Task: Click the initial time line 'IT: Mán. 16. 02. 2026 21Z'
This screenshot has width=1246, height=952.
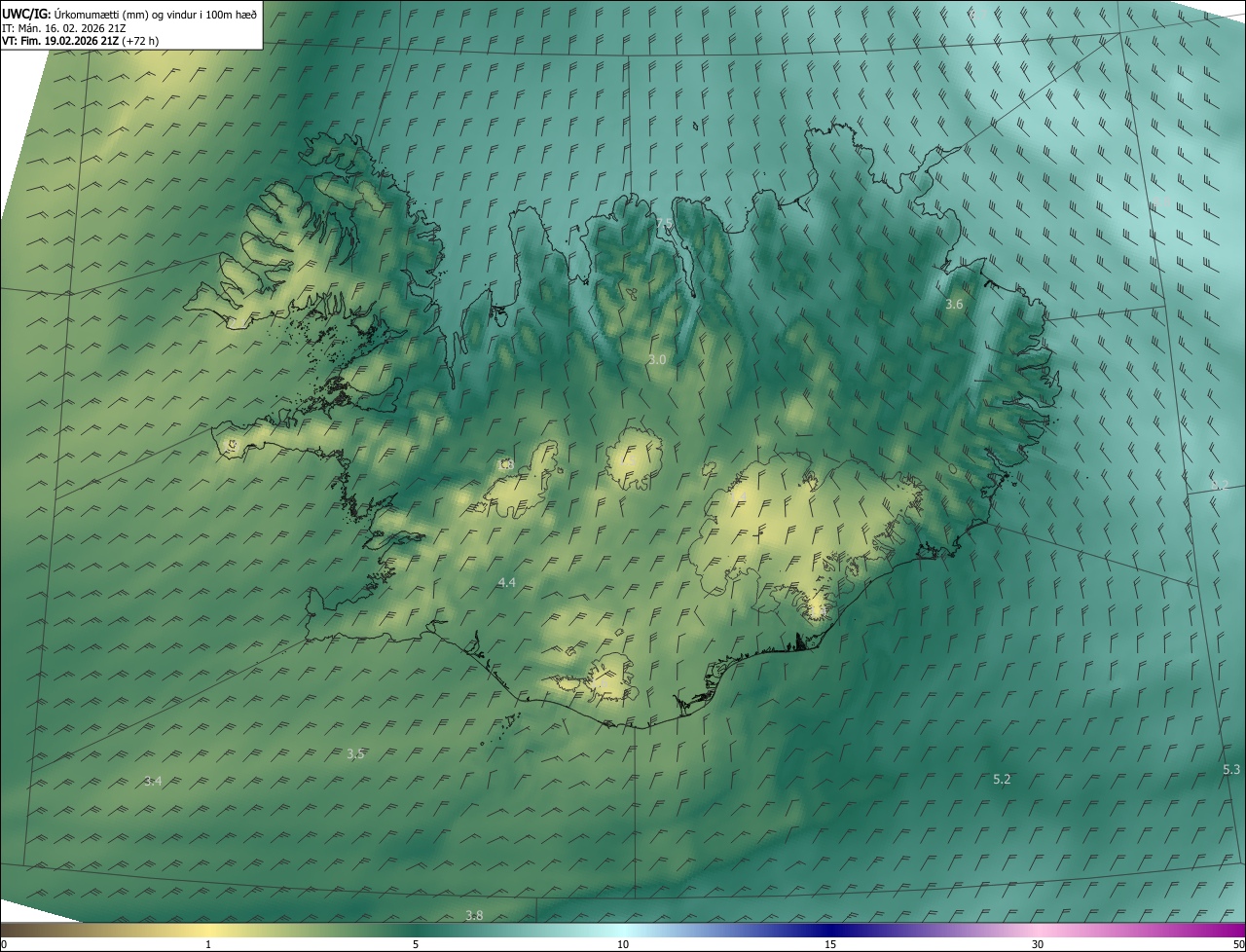Action: (x=63, y=28)
